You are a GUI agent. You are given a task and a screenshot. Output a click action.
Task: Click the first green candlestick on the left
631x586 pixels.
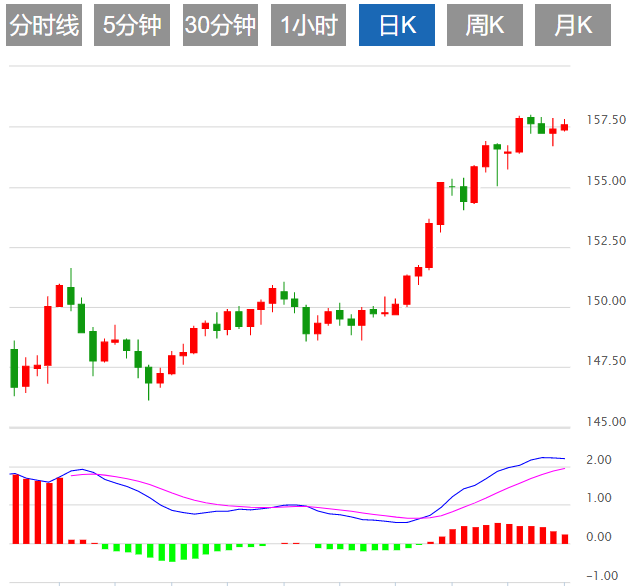(x=14, y=368)
